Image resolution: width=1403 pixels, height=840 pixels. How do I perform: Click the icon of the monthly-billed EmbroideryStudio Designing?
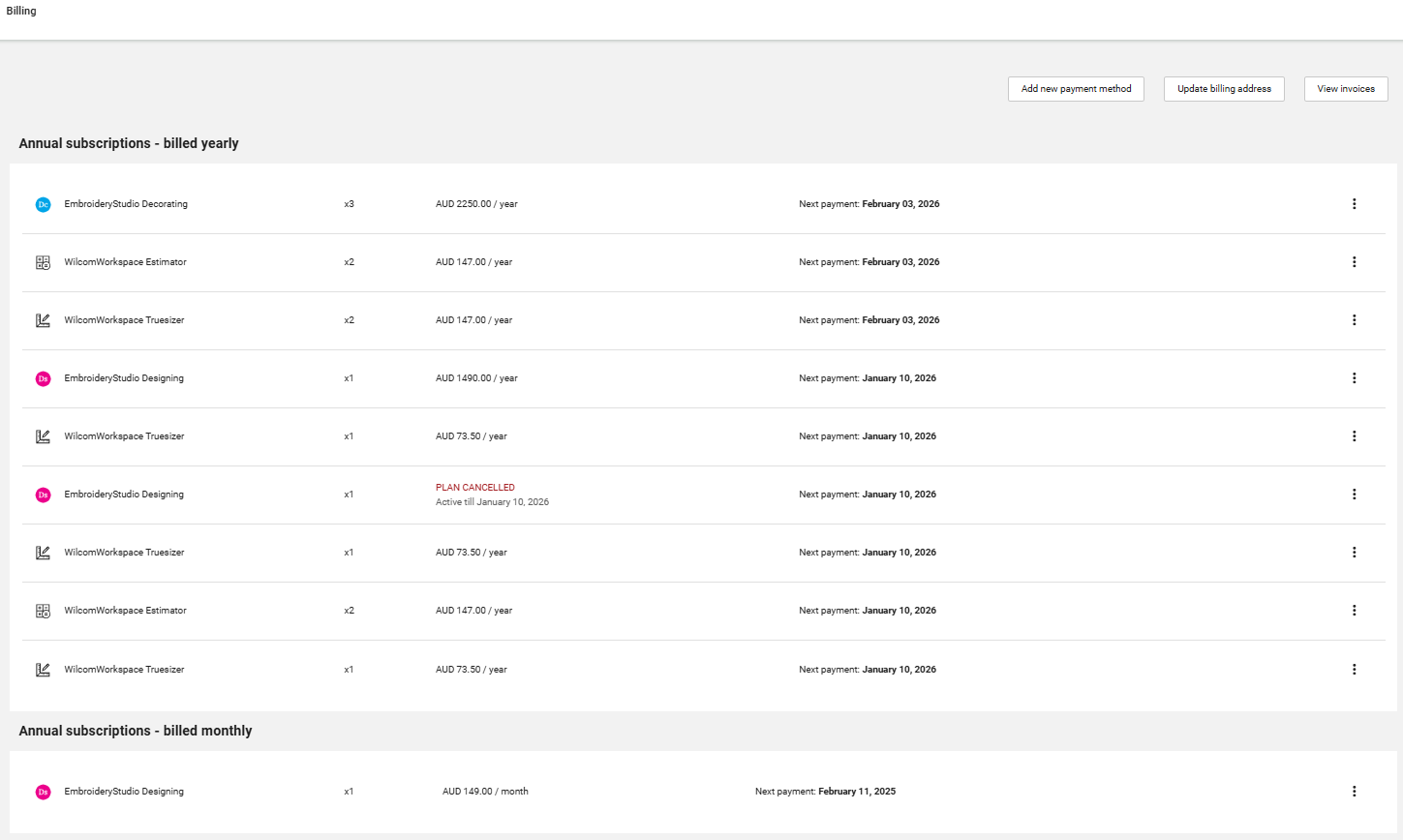tap(43, 792)
